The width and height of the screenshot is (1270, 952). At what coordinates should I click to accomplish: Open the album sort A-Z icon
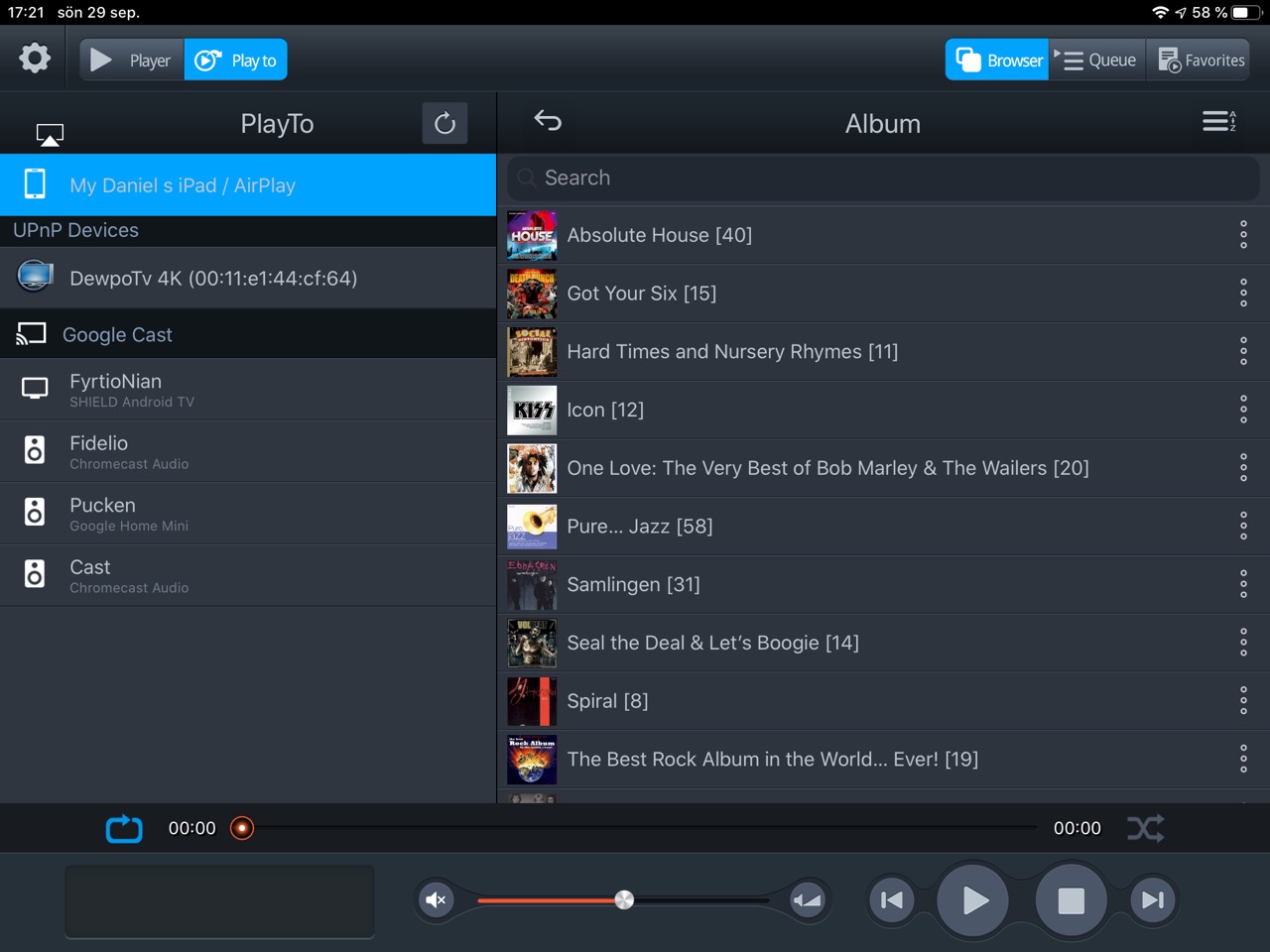(x=1218, y=122)
